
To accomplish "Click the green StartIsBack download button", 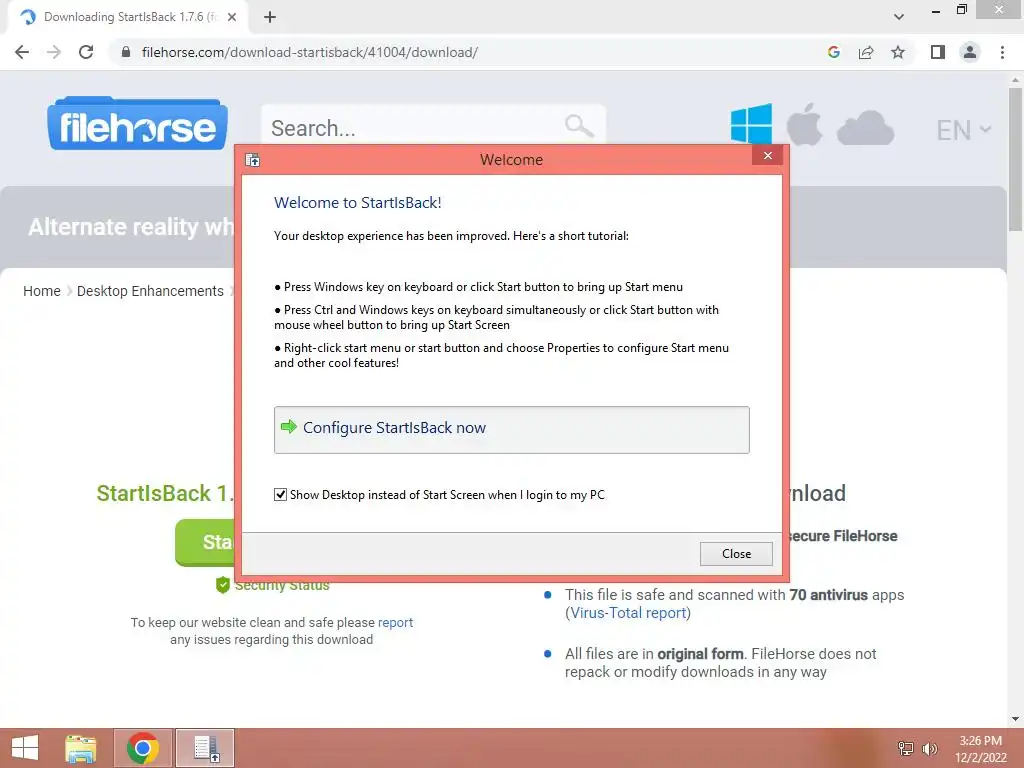I will [x=206, y=542].
